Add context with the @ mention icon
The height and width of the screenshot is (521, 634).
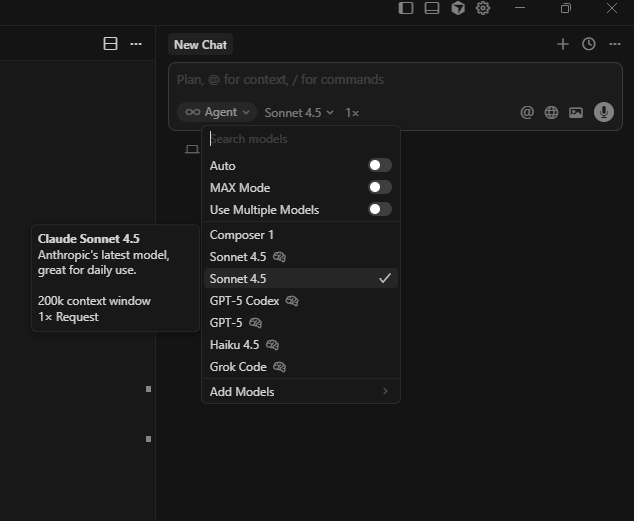tap(527, 112)
